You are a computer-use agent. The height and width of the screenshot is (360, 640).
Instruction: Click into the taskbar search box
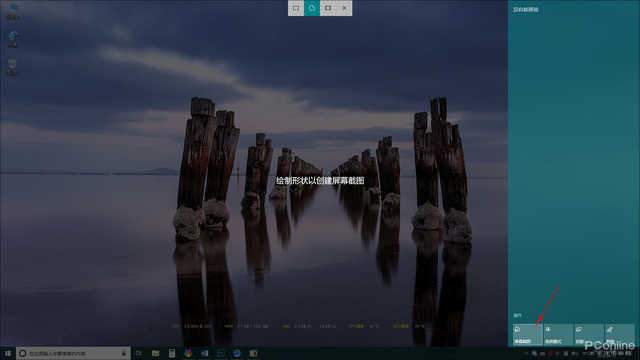(73, 353)
